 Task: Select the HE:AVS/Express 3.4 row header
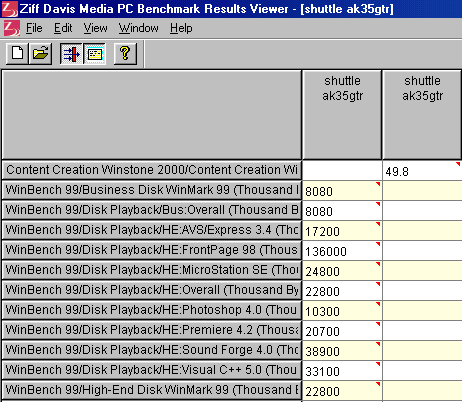tap(152, 230)
